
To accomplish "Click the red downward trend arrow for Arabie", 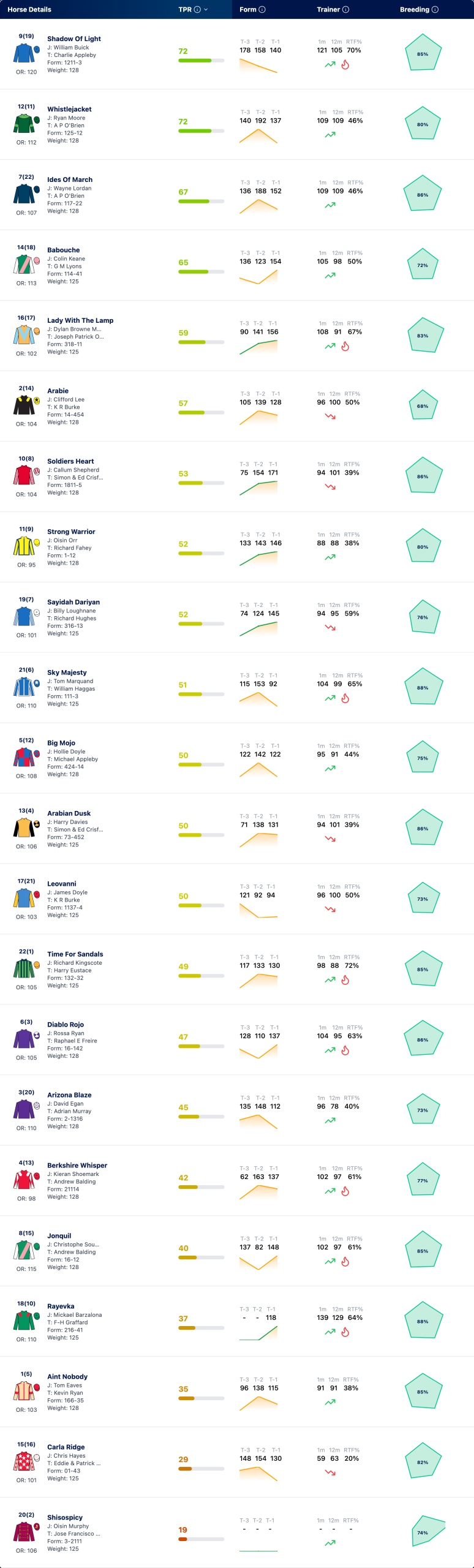I will (x=330, y=417).
